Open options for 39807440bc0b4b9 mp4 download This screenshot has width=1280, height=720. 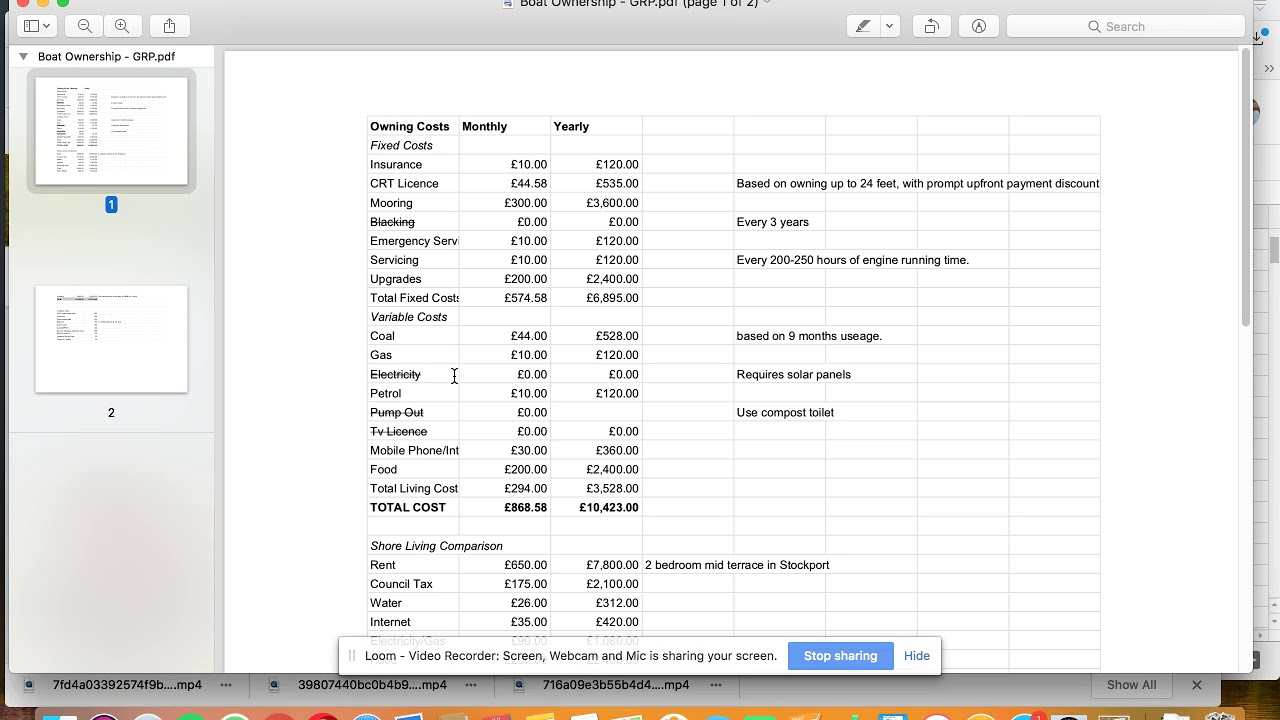(x=471, y=685)
